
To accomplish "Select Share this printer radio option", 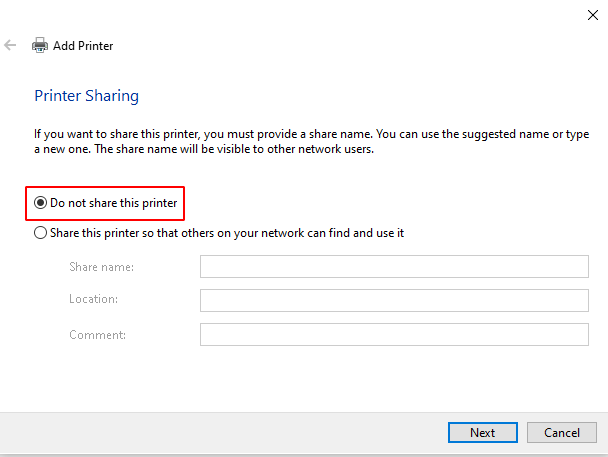I will pyautogui.click(x=219, y=233).
